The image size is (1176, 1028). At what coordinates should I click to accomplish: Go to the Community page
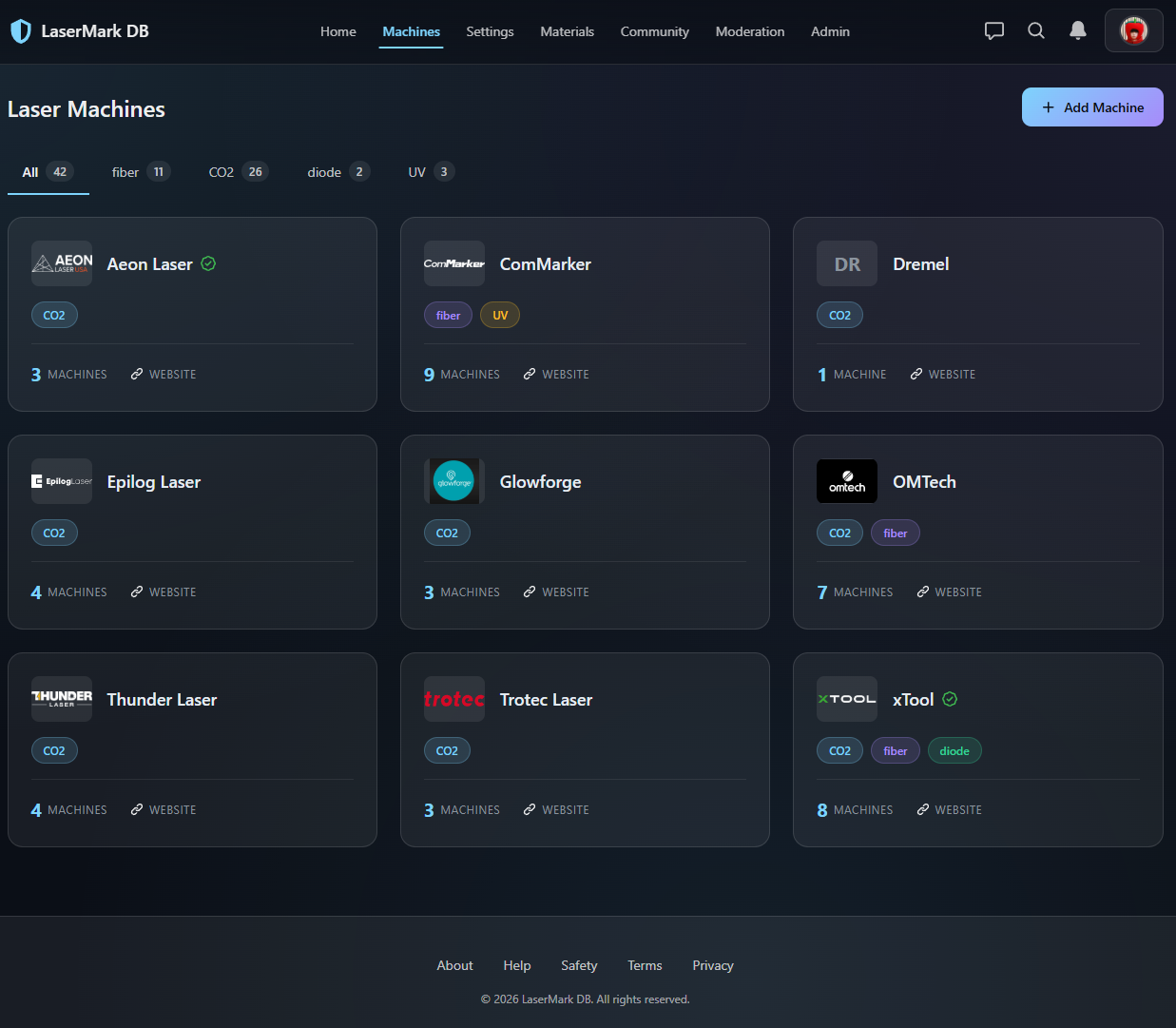[654, 31]
